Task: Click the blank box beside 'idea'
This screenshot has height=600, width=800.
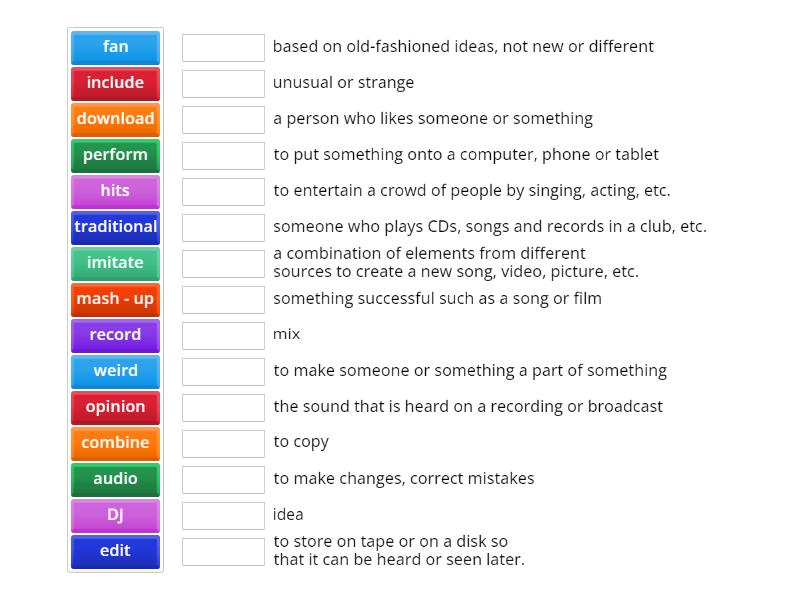Action: click(223, 515)
